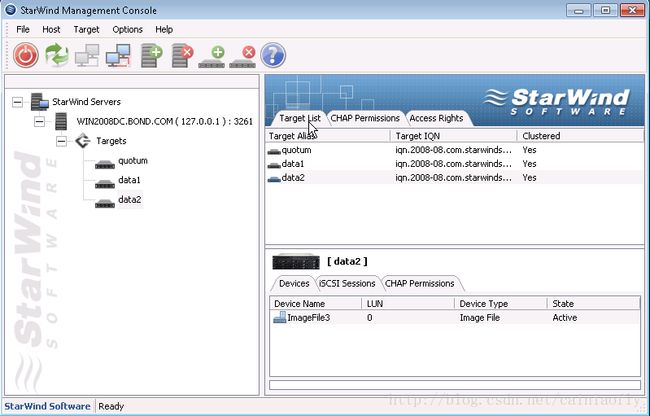Click the Clustered Yes value for data2
Viewport: 650px width, 416px height.
click(529, 178)
